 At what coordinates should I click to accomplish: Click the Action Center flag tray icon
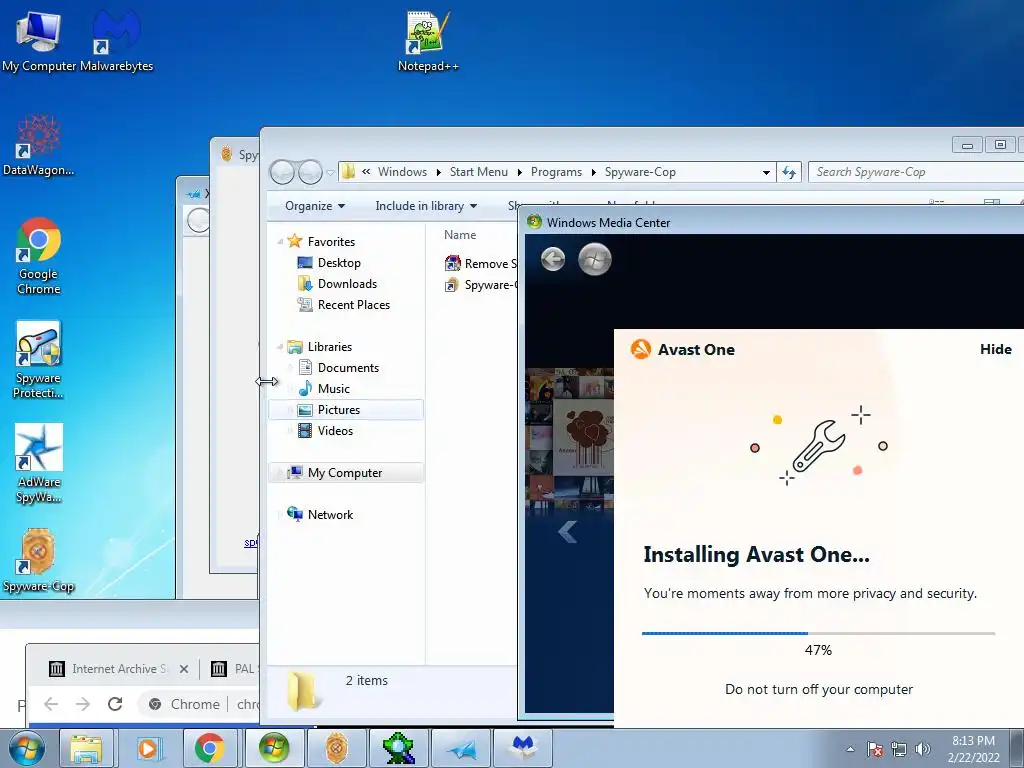pyautogui.click(x=875, y=749)
